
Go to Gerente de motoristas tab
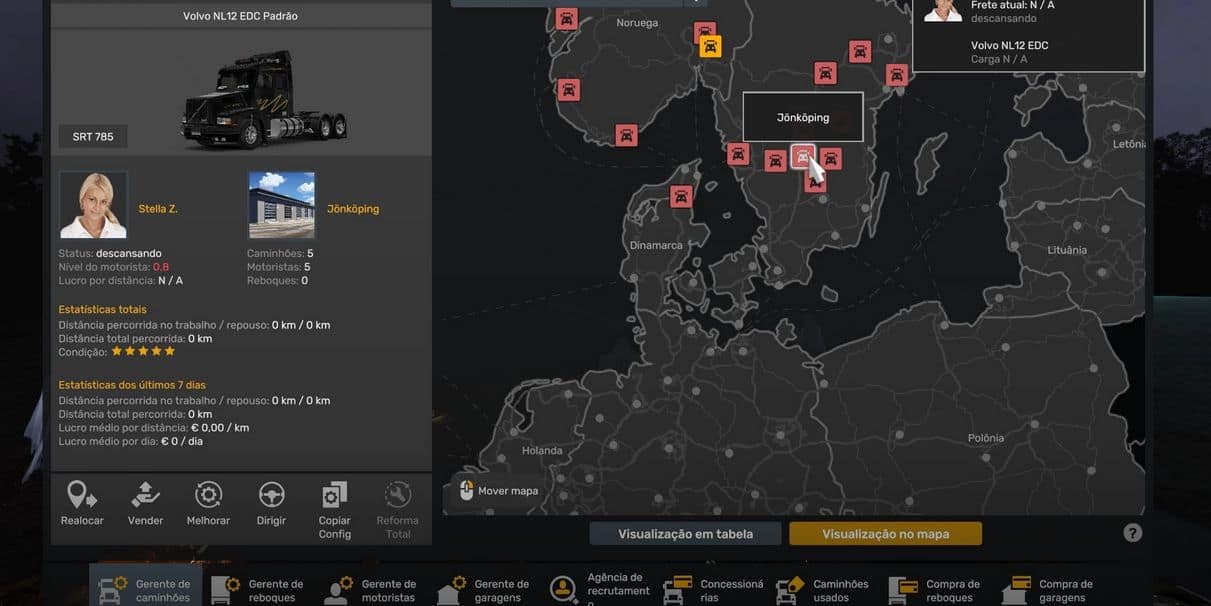point(371,590)
